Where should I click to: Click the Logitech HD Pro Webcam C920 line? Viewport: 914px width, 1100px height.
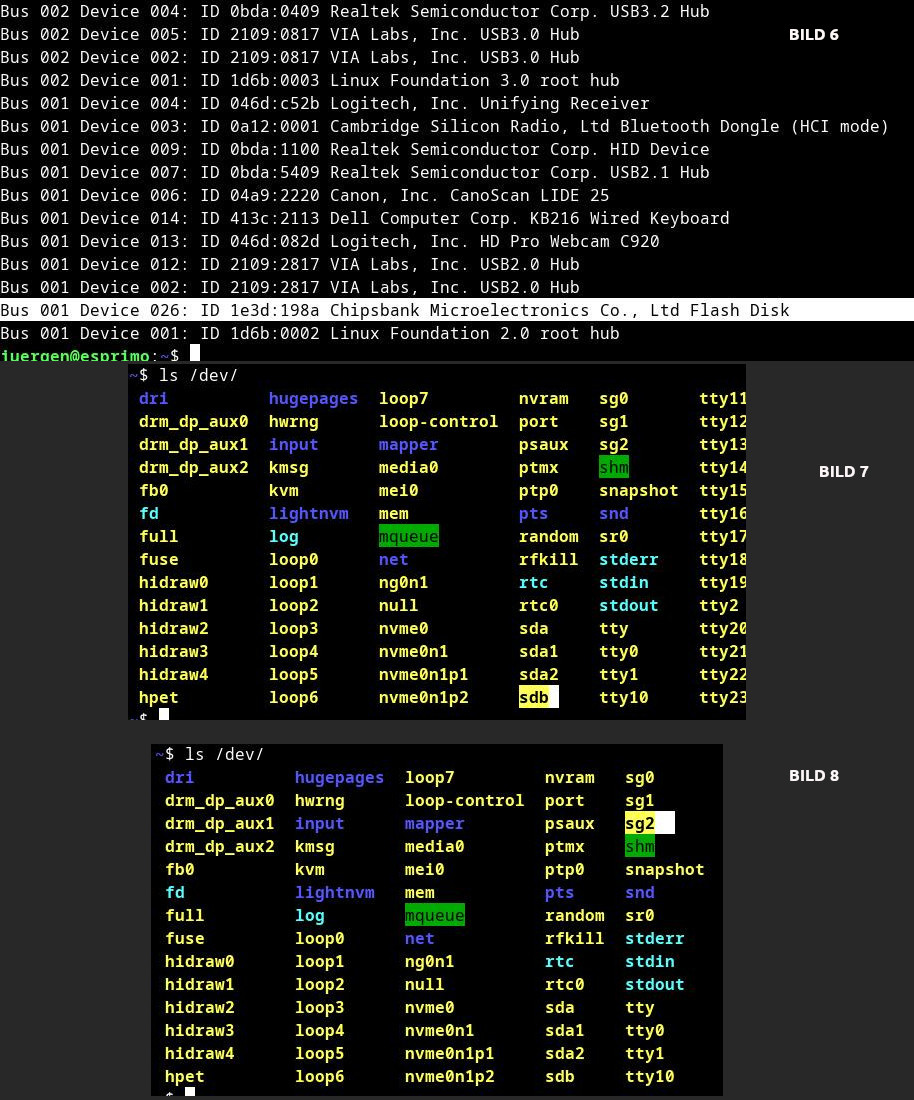[330, 241]
